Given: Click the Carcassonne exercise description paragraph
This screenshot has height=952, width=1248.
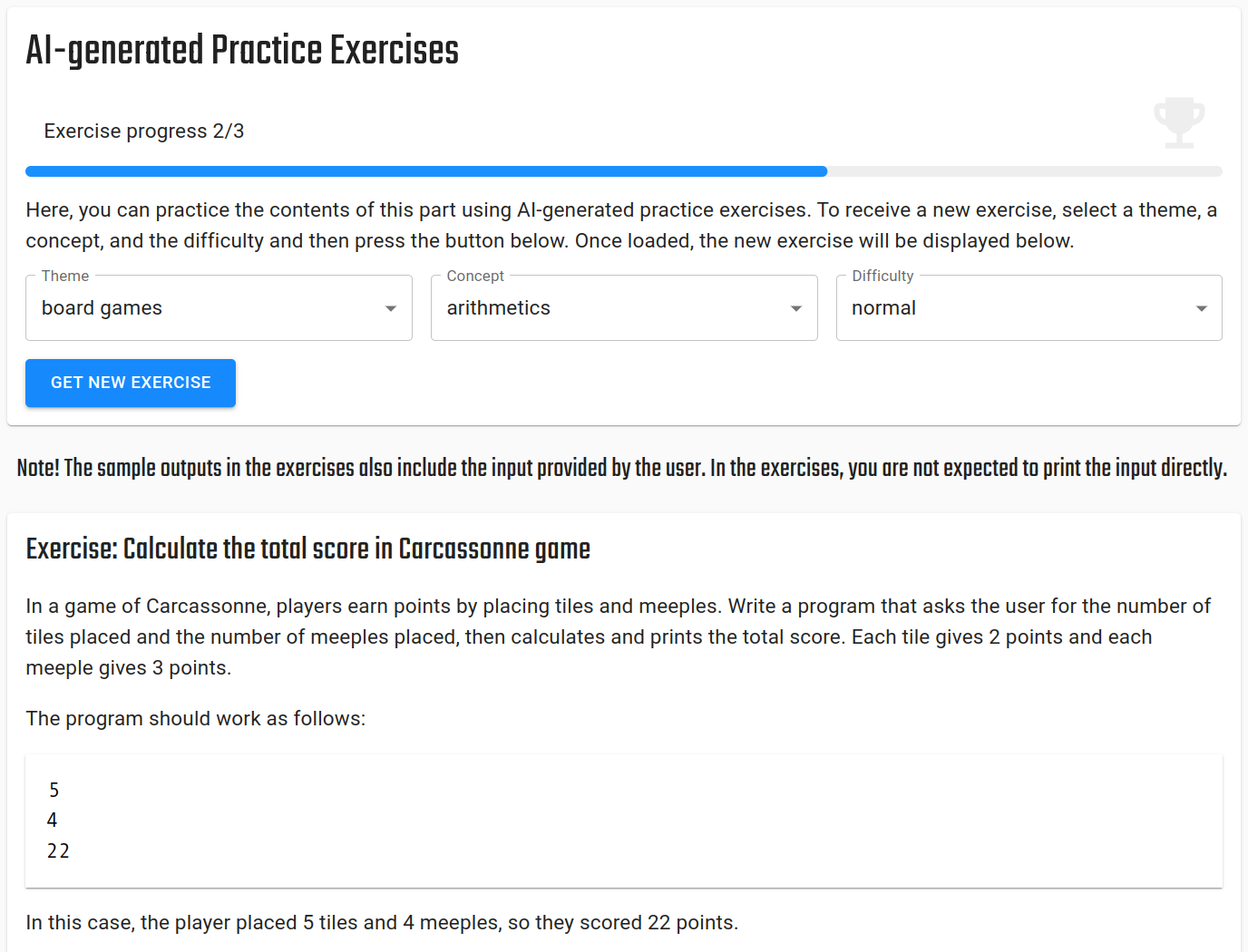Looking at the screenshot, I should click(x=619, y=636).
